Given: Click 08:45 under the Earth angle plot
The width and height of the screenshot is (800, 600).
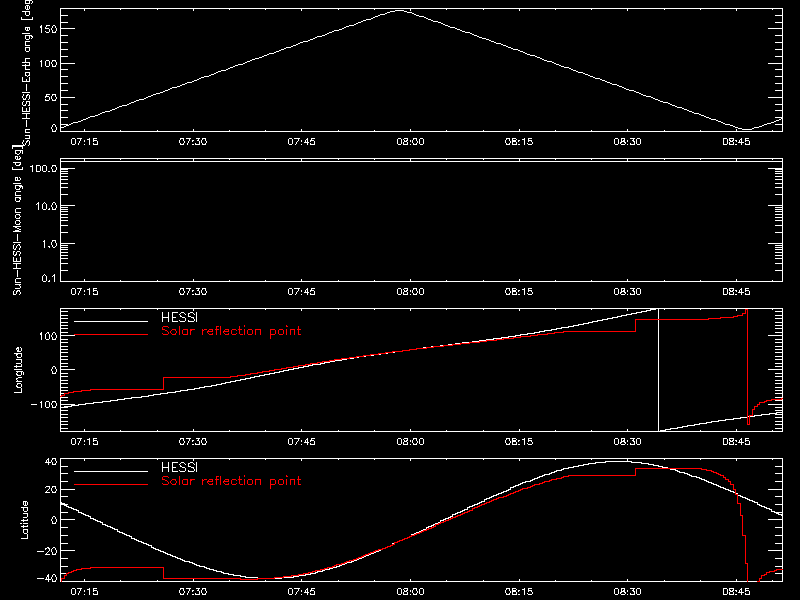Looking at the screenshot, I should 736,142.
